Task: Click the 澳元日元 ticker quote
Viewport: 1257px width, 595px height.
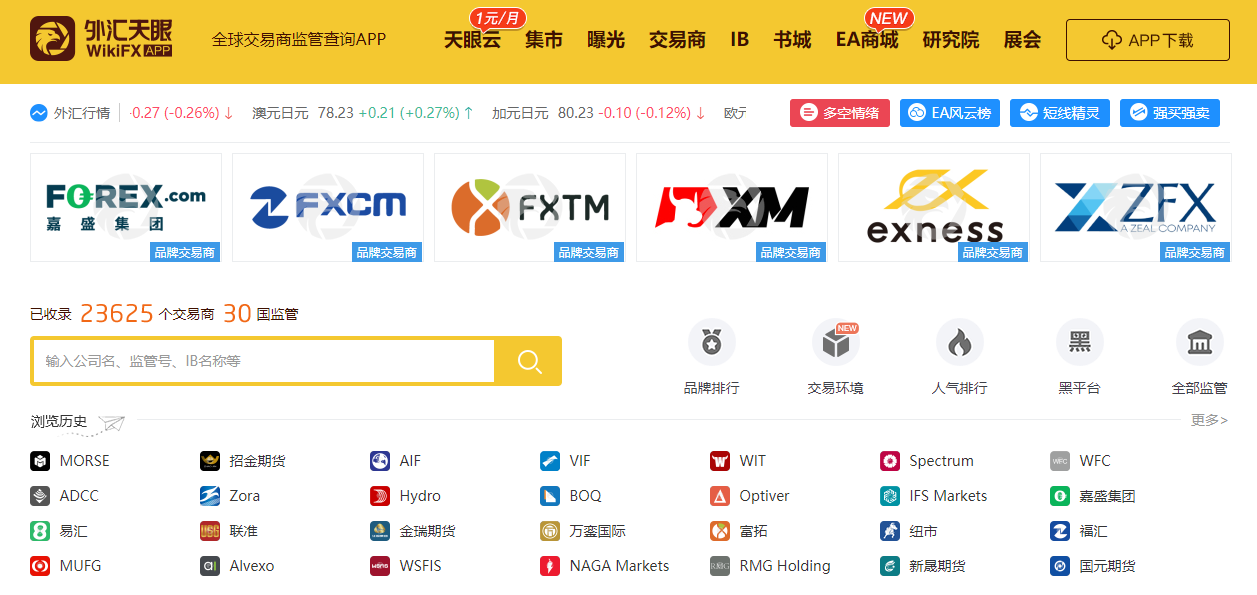Action: [x=363, y=113]
